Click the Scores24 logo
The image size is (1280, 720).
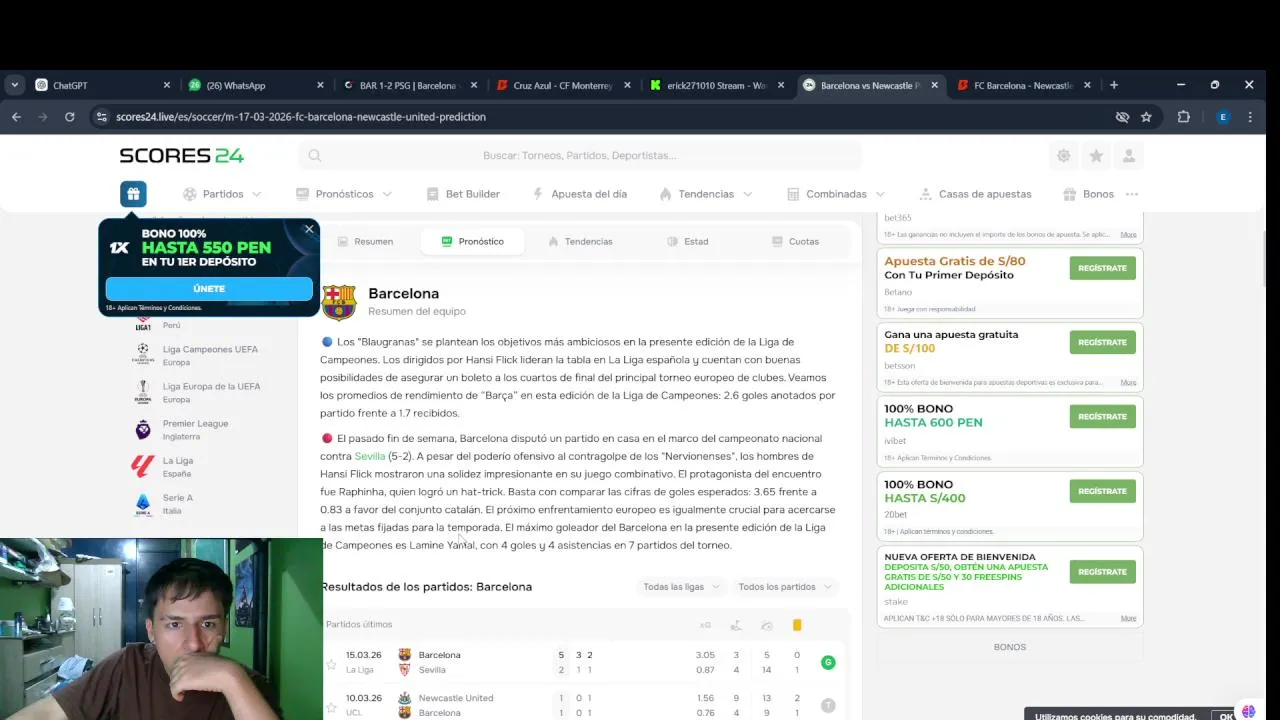pyautogui.click(x=181, y=155)
